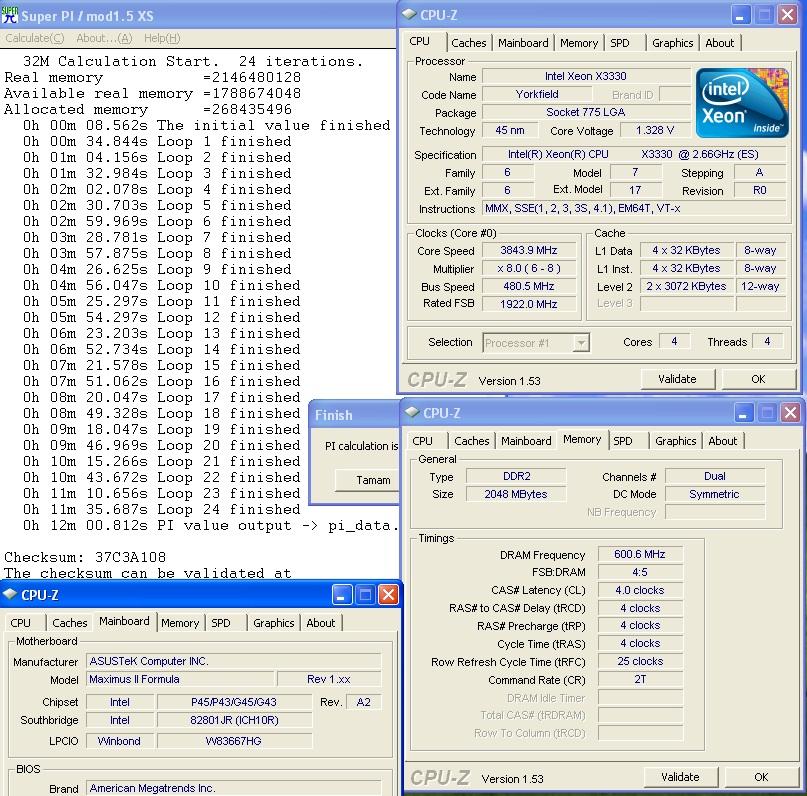The image size is (807, 796).
Task: Click the CPU-Z icon in Memory window title bar
Action: pyautogui.click(x=412, y=412)
